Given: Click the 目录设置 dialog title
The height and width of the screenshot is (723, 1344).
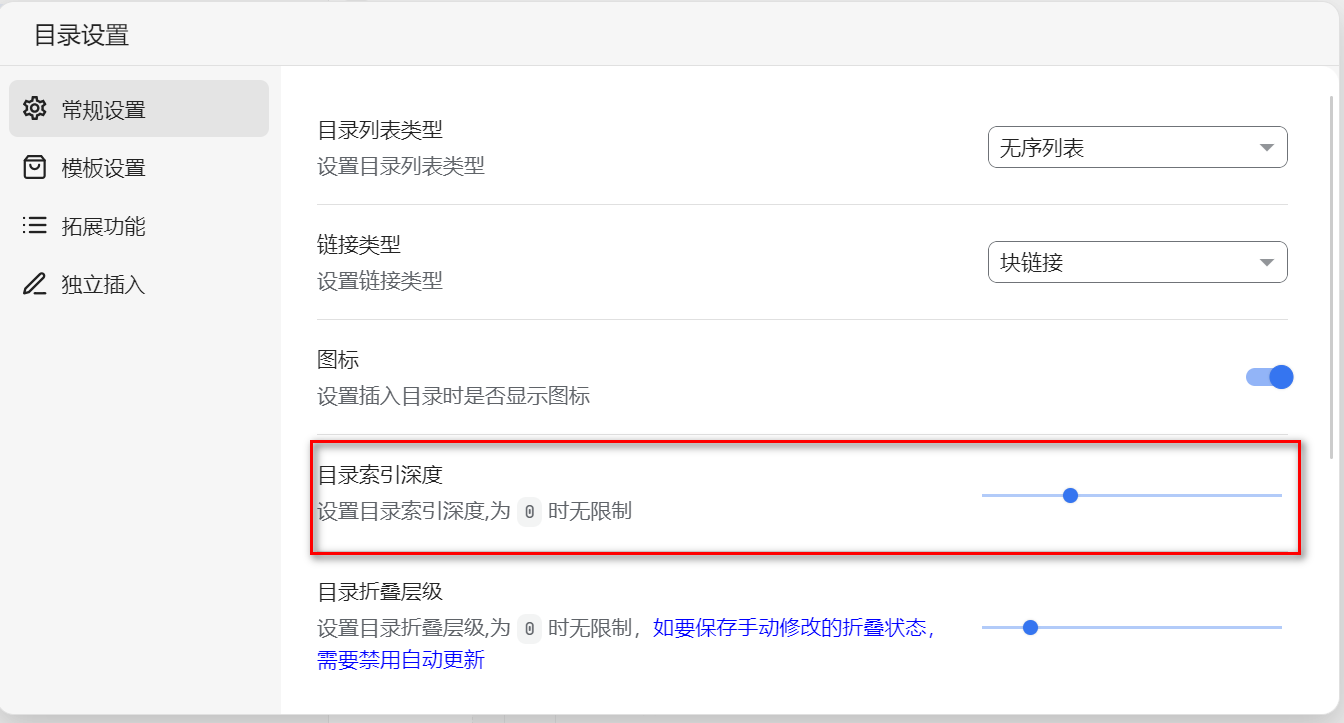Looking at the screenshot, I should (81, 35).
